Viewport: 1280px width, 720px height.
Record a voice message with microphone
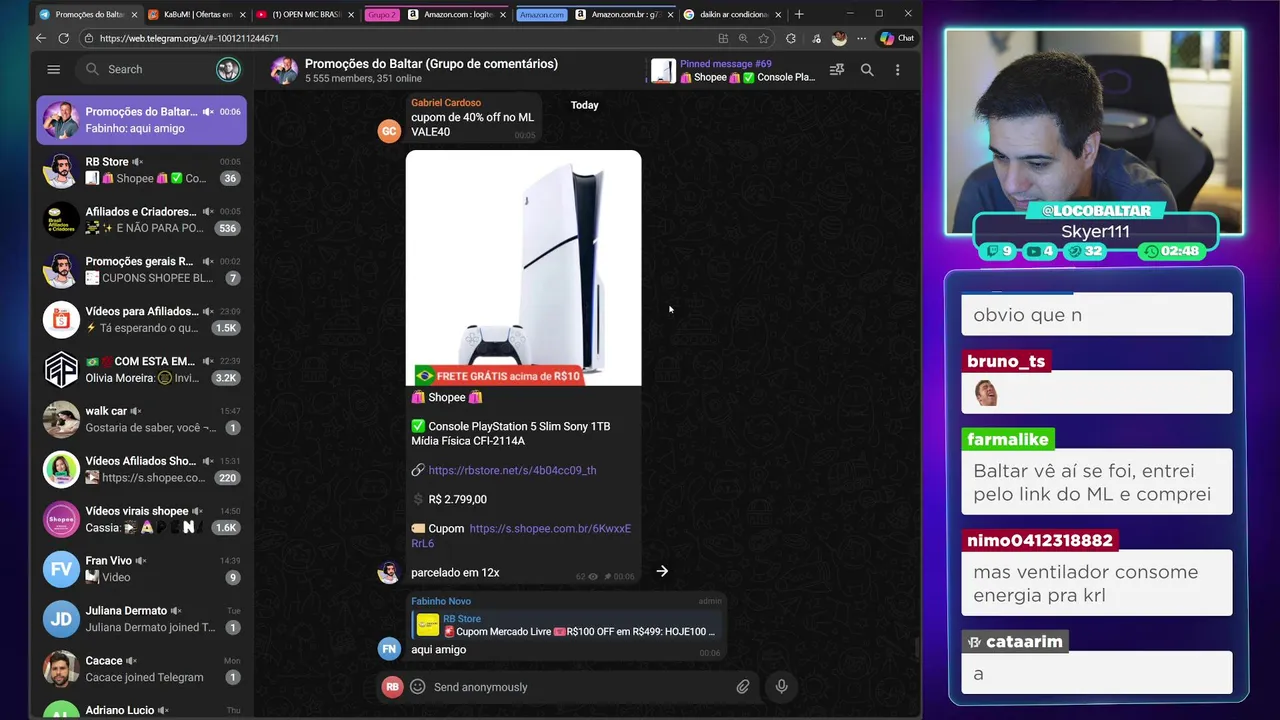782,686
